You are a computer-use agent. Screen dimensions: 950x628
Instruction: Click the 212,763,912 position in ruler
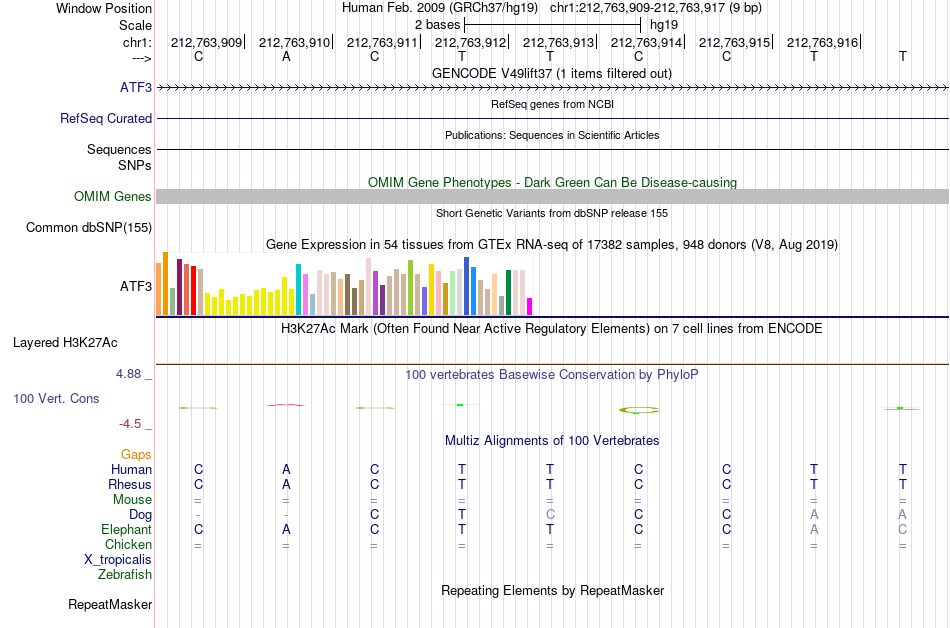[470, 42]
